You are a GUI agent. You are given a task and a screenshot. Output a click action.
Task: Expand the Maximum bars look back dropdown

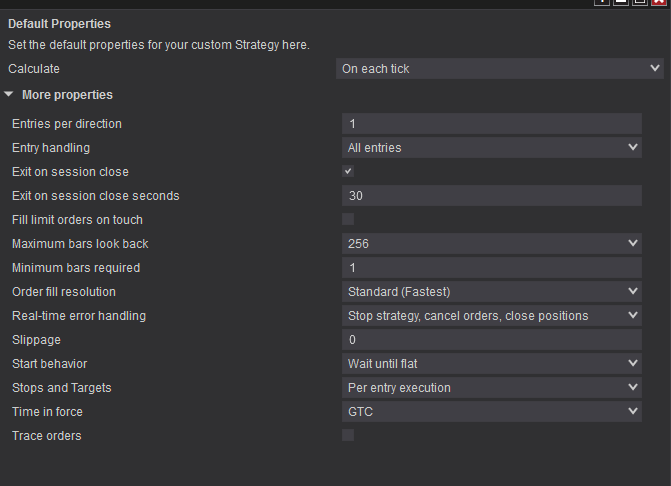click(x=491, y=244)
